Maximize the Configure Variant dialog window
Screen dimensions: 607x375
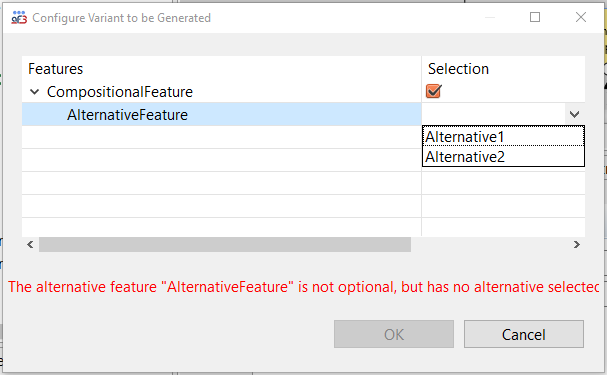535,17
